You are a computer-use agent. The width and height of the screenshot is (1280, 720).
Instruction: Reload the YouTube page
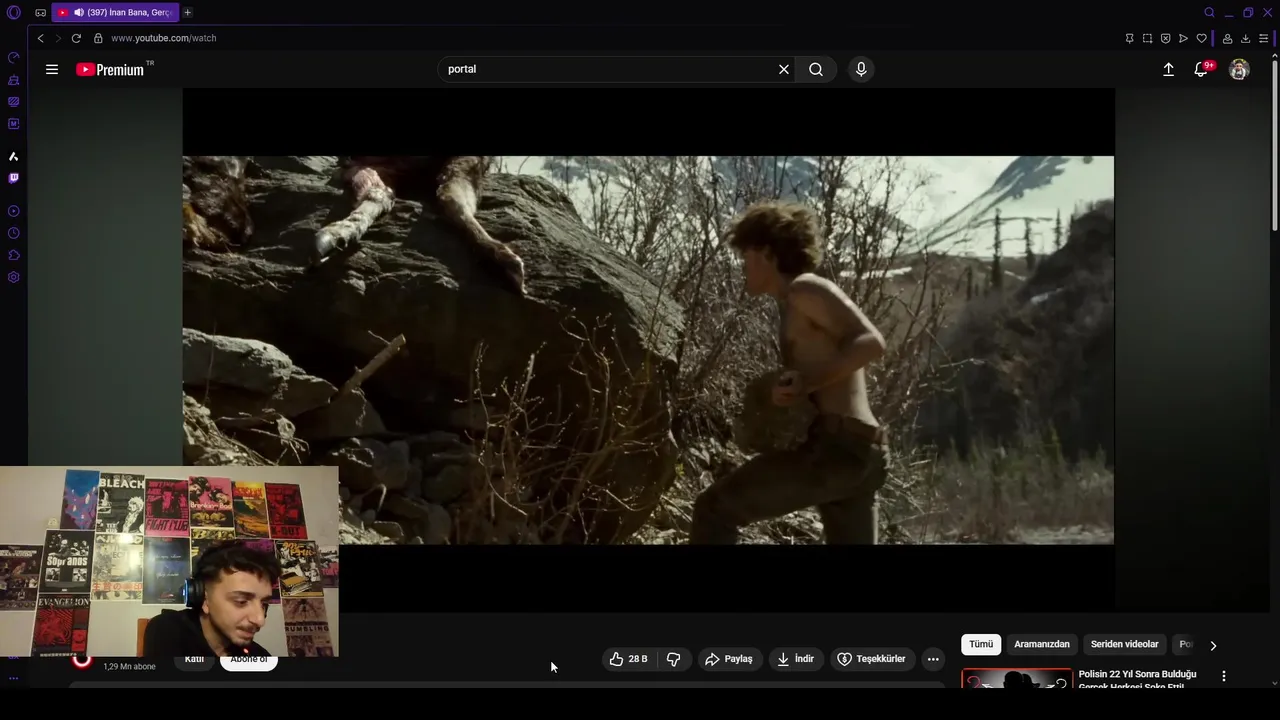76,38
